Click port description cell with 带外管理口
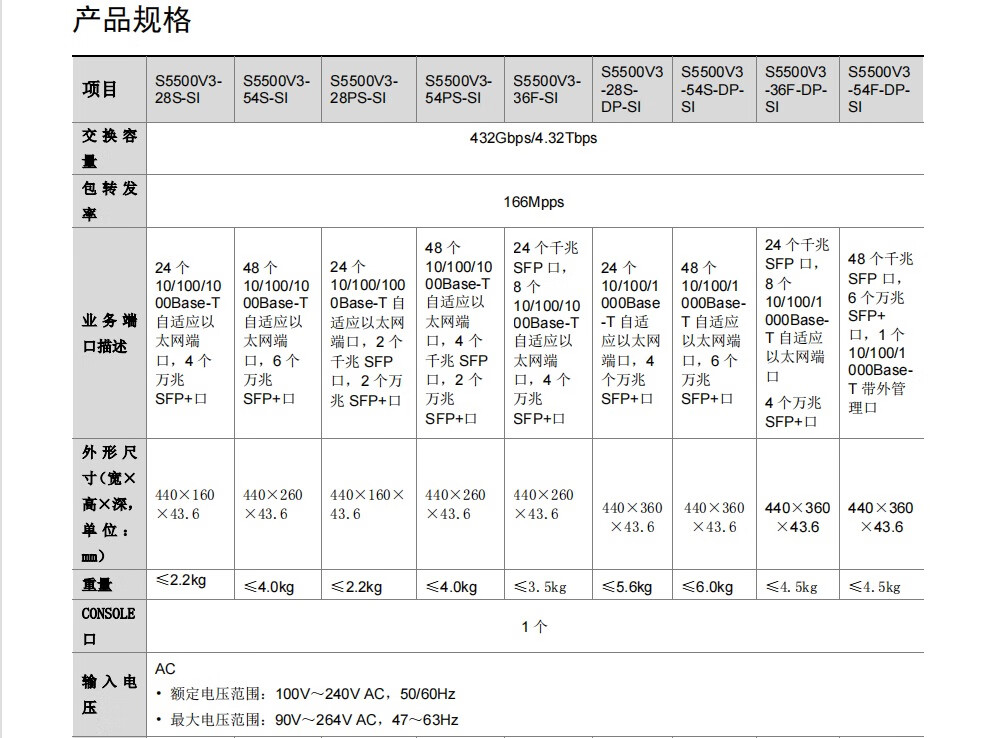The height and width of the screenshot is (738, 991). click(880, 333)
